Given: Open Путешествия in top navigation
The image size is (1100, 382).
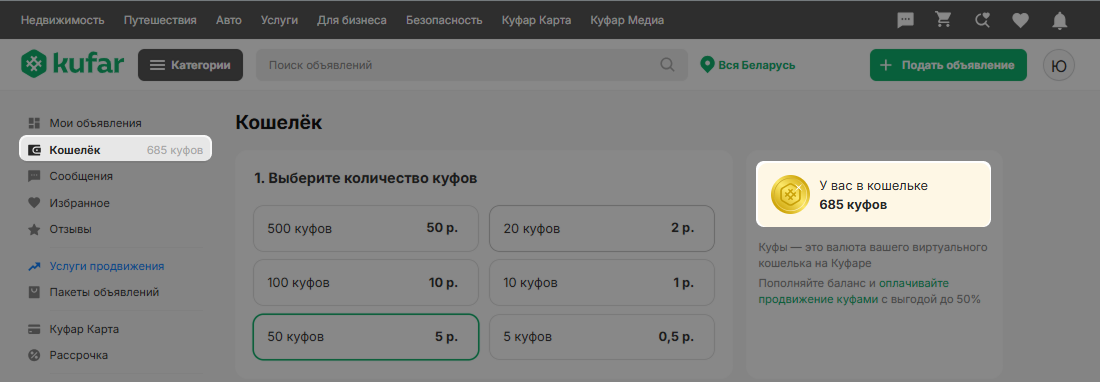Looking at the screenshot, I should click(160, 20).
